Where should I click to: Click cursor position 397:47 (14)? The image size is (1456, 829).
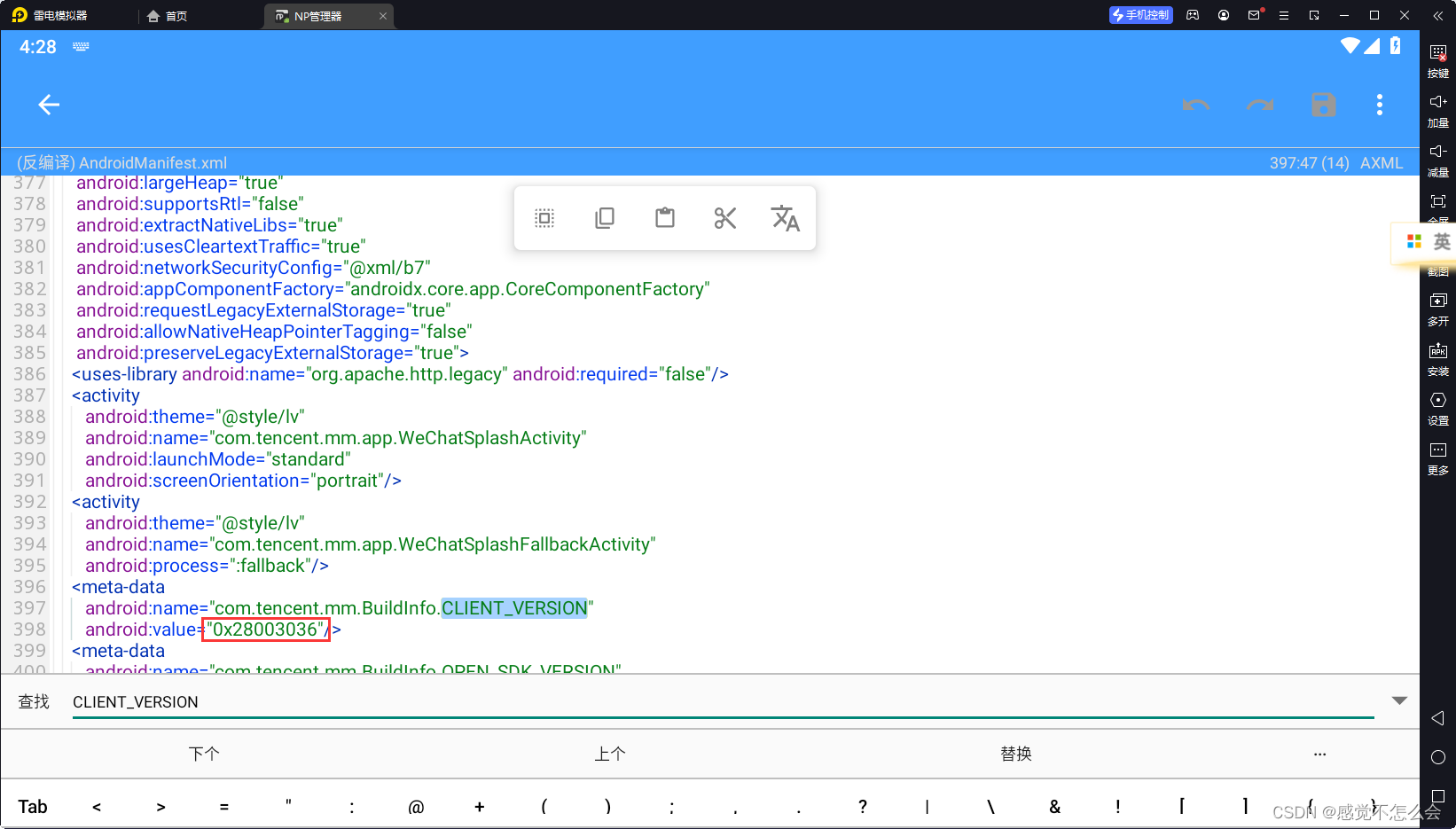pos(1309,163)
